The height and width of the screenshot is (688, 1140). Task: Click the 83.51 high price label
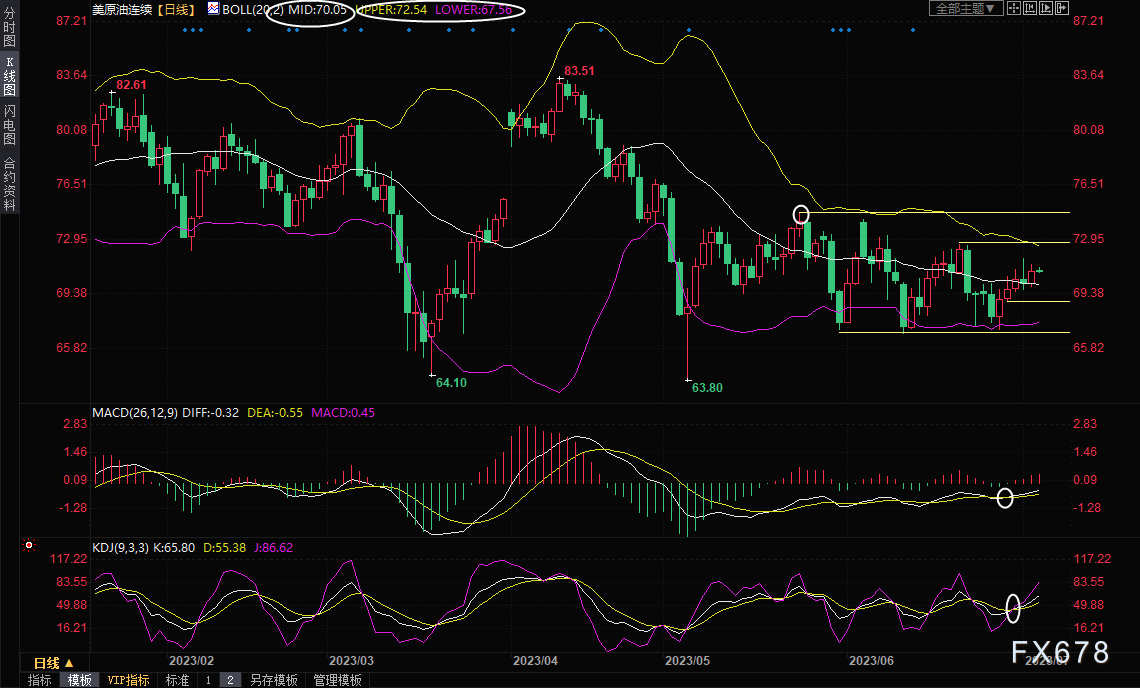point(579,71)
